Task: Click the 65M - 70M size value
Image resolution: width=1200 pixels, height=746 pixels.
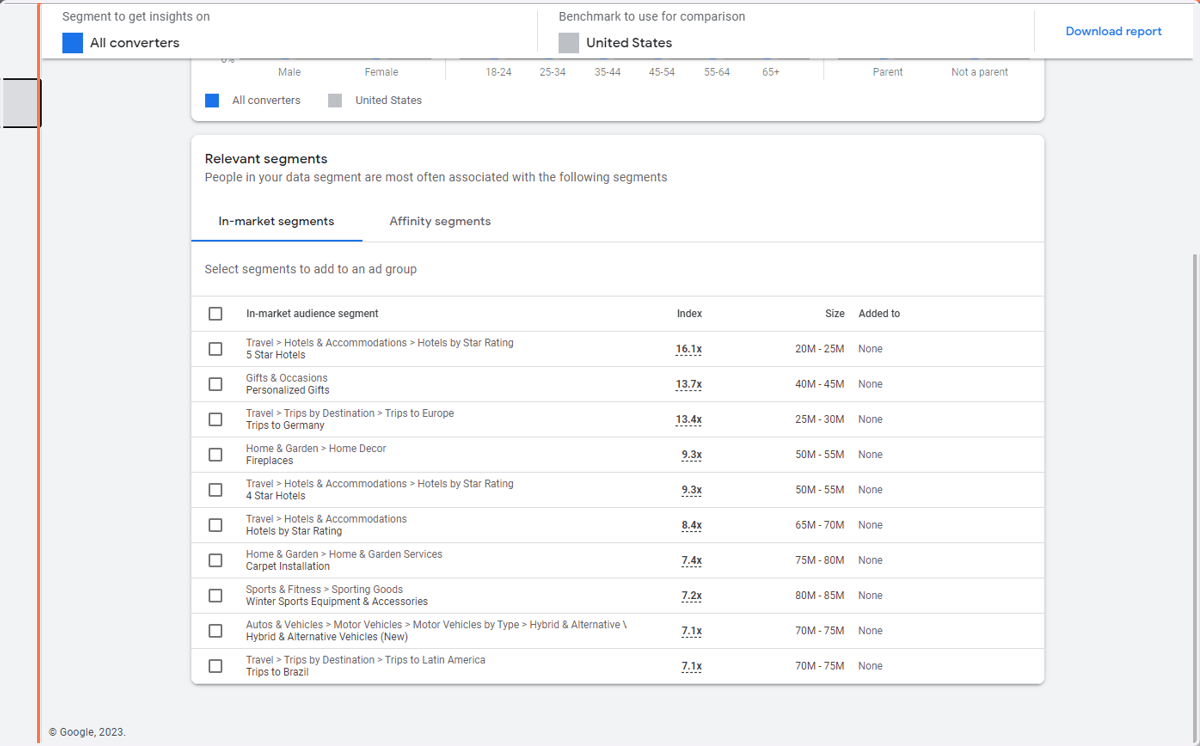Action: click(x=819, y=525)
